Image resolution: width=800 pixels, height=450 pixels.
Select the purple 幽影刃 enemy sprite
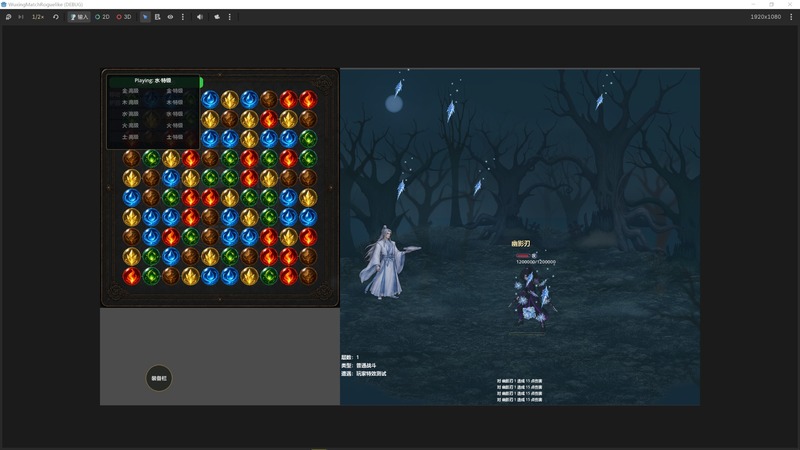point(531,300)
